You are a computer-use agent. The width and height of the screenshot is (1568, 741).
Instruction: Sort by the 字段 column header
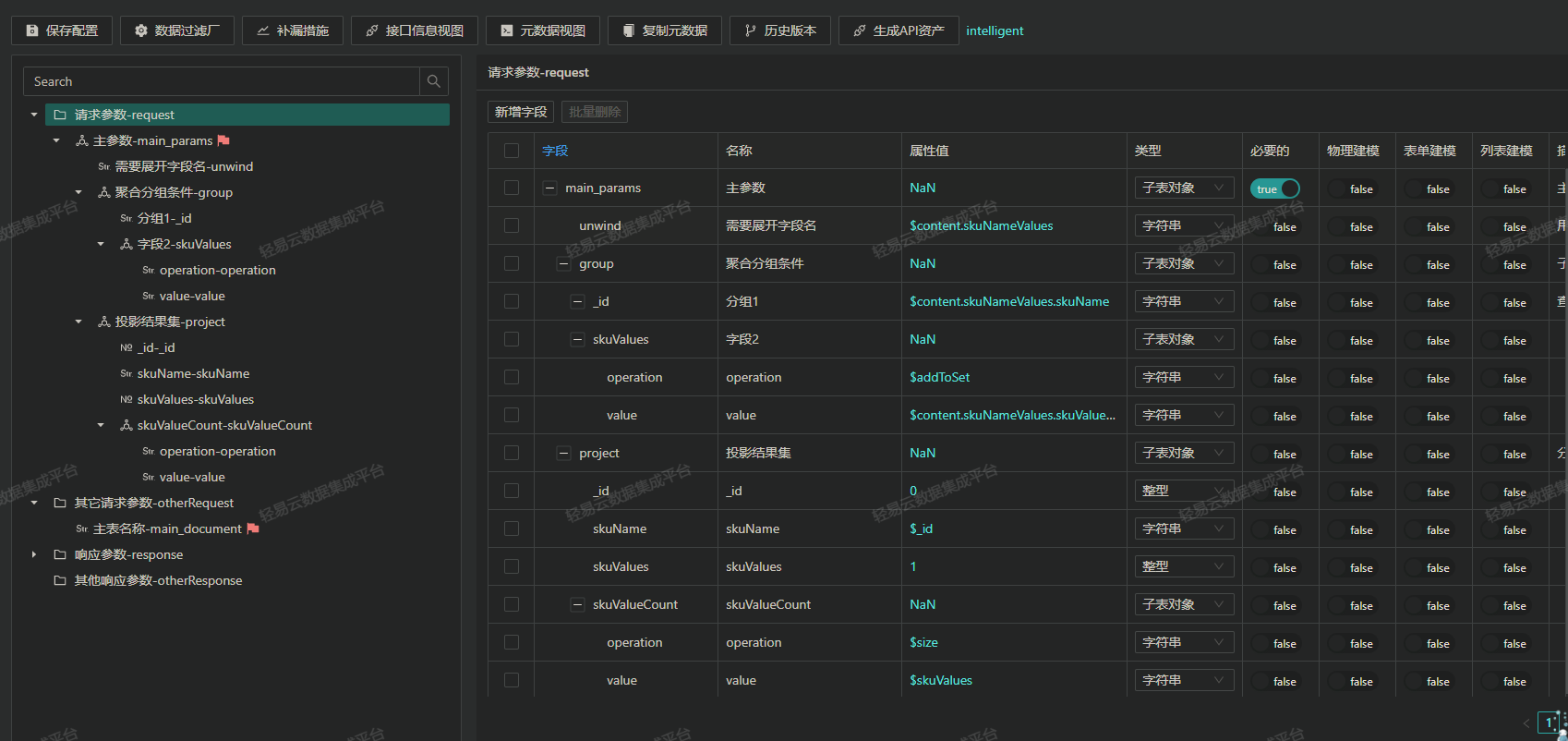tap(555, 151)
